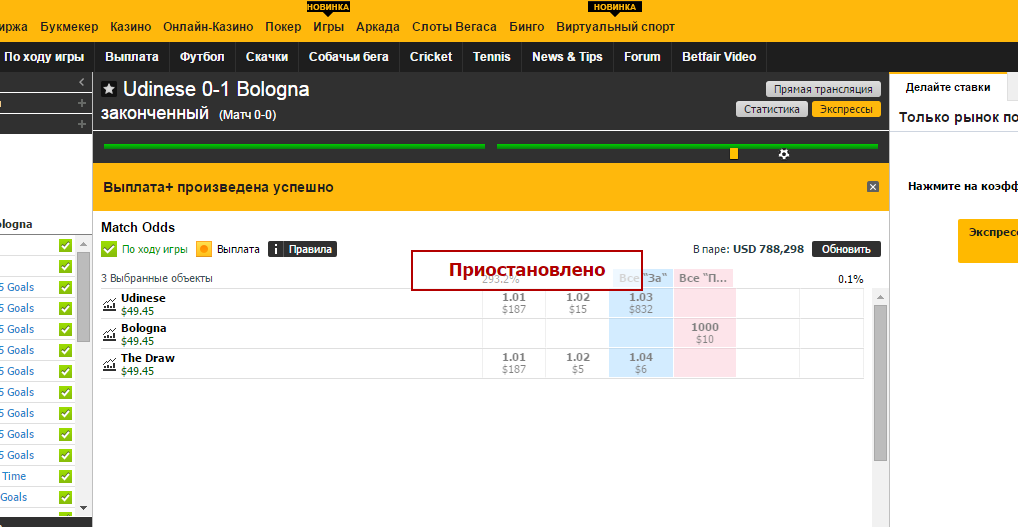This screenshot has height=527, width=1018.
Task: Click the green checkmark on the Time row
Action: (x=65, y=476)
